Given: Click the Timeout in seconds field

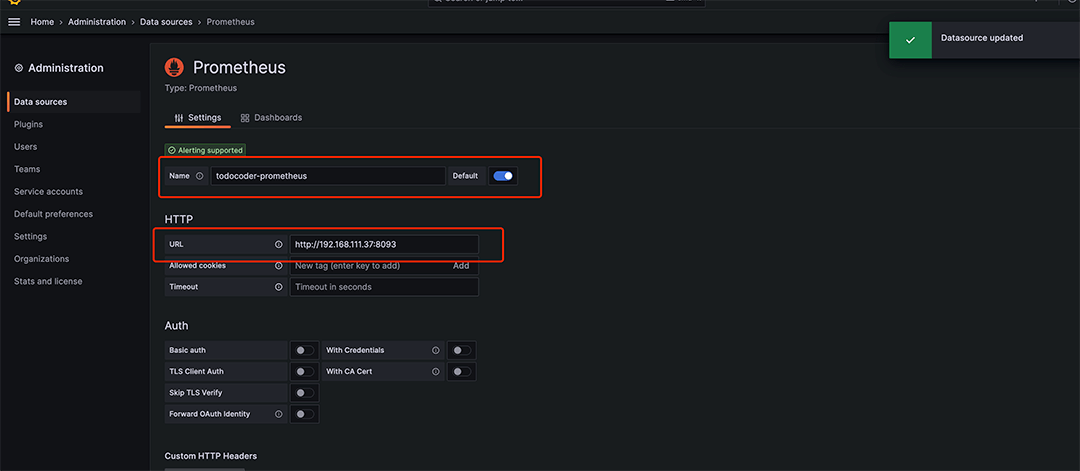Looking at the screenshot, I should [x=384, y=287].
